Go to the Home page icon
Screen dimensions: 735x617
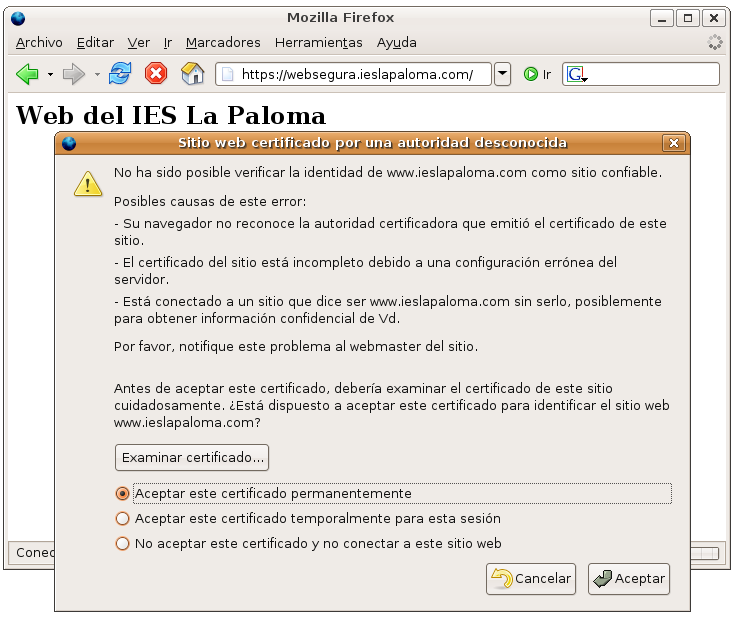pos(193,74)
